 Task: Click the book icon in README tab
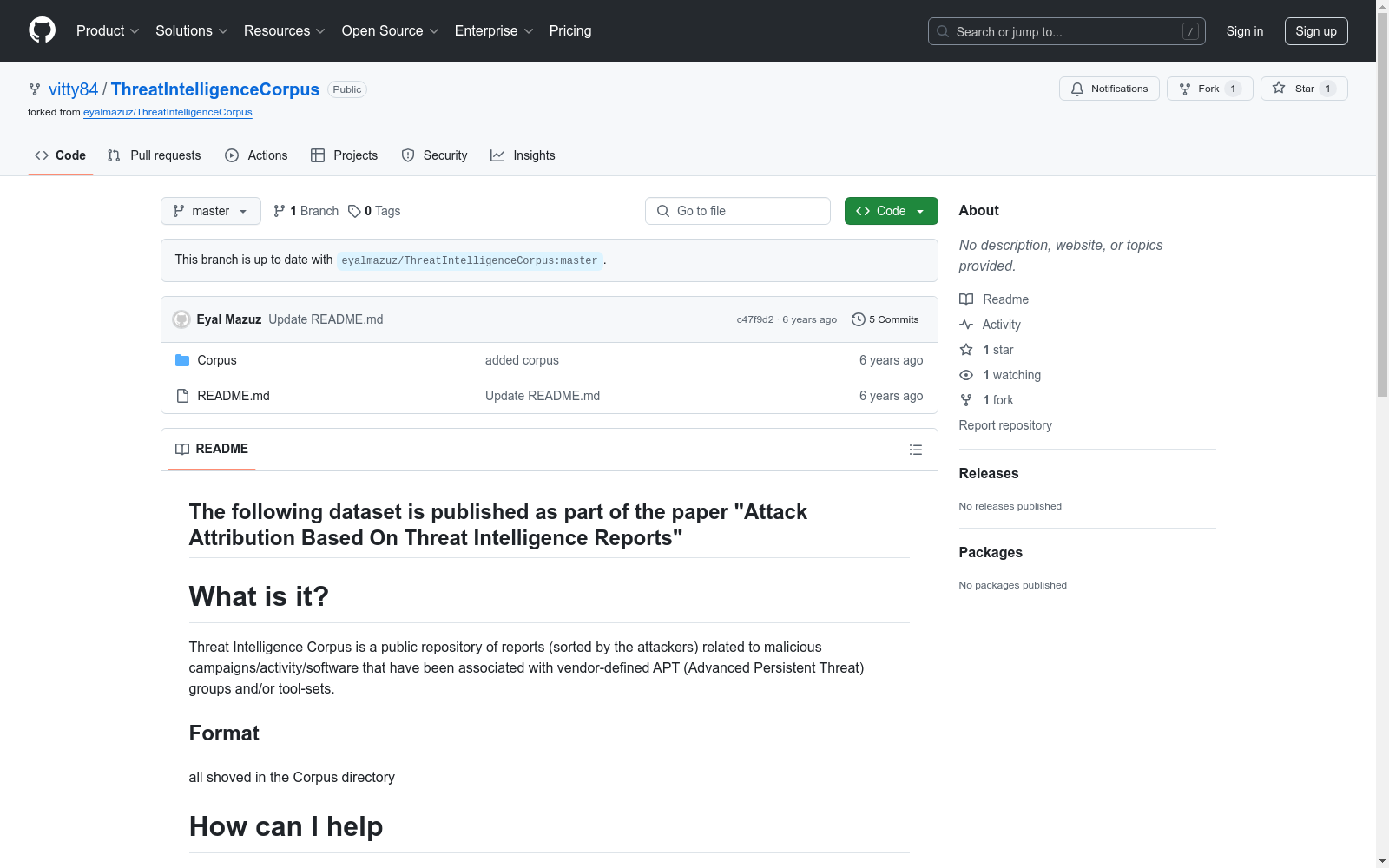click(182, 450)
